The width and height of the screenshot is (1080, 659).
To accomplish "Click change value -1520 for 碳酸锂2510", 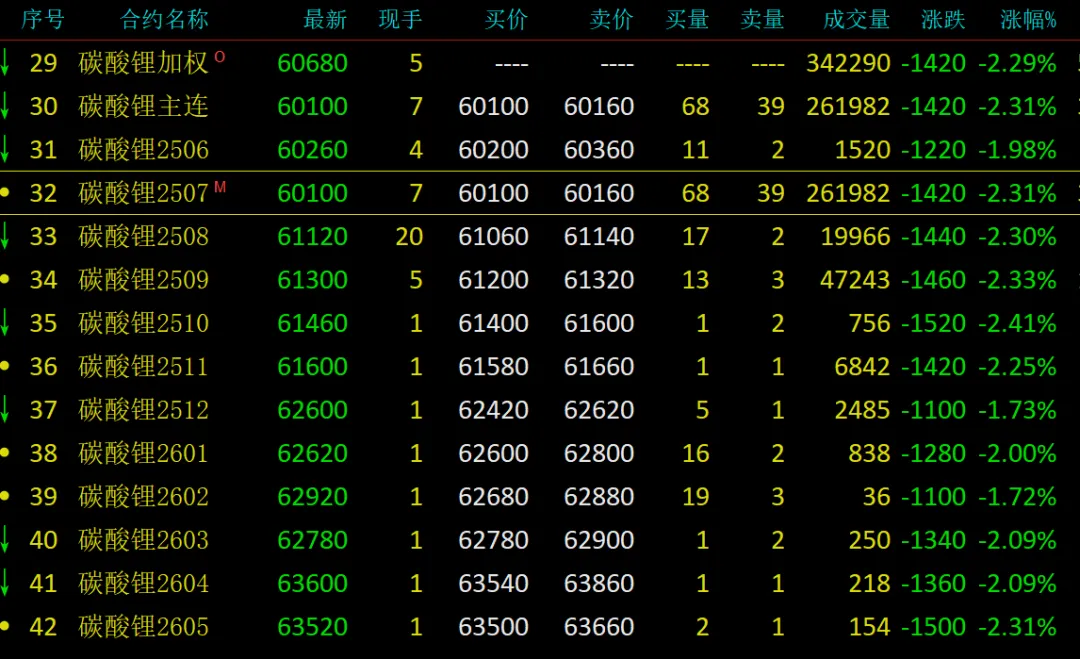I will (x=933, y=323).
